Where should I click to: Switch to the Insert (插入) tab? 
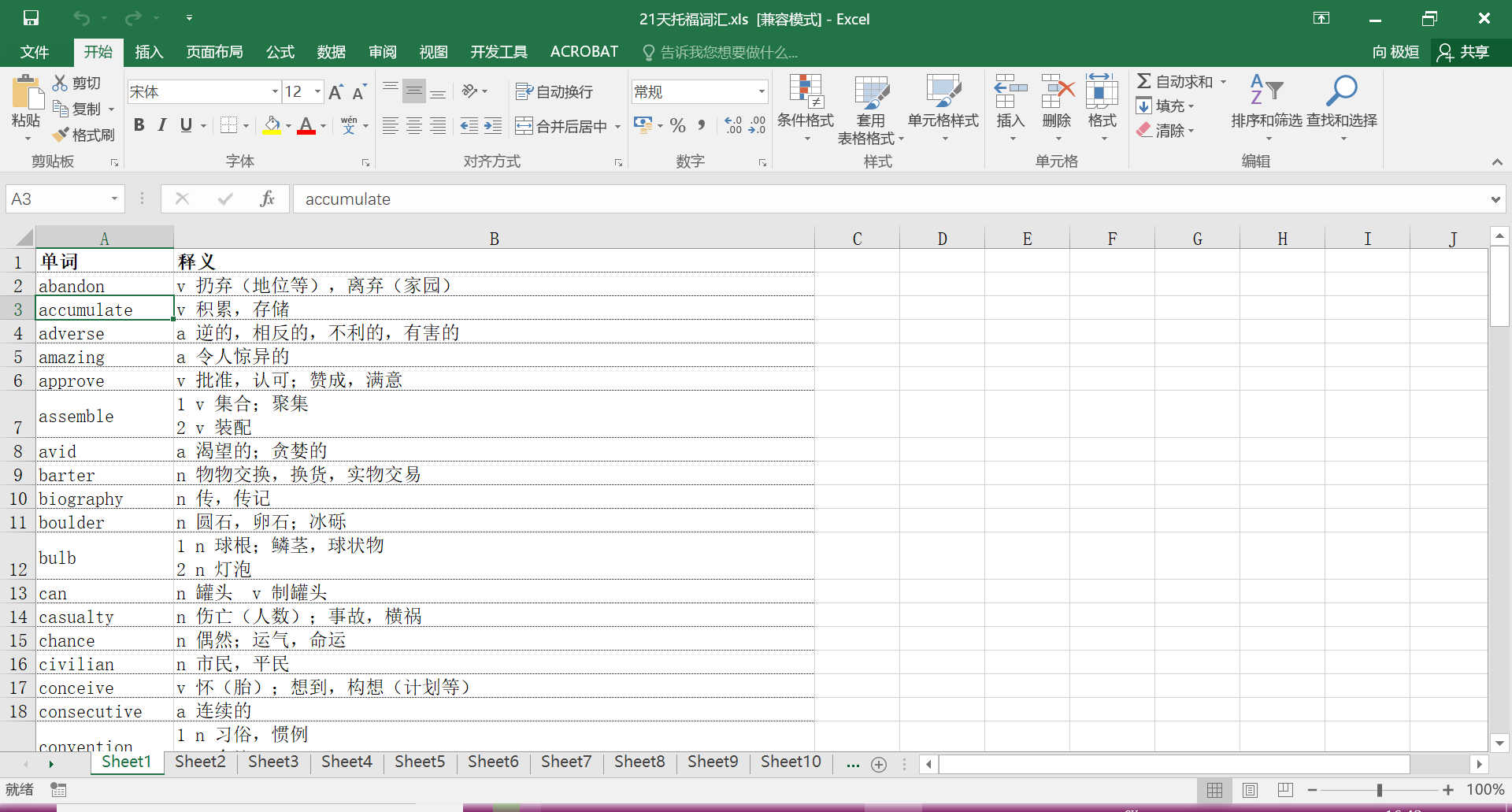click(x=149, y=52)
